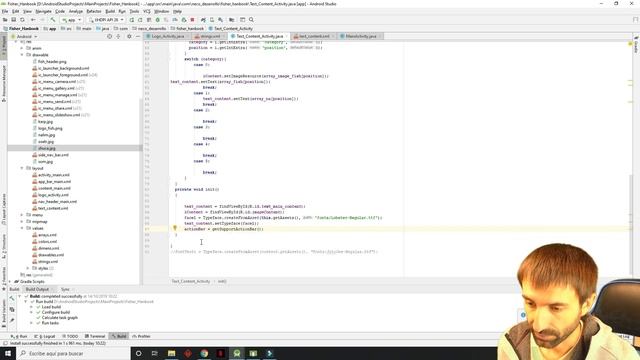The image size is (640, 360).
Task: Click the project panel settings gear
Action: coord(129,36)
